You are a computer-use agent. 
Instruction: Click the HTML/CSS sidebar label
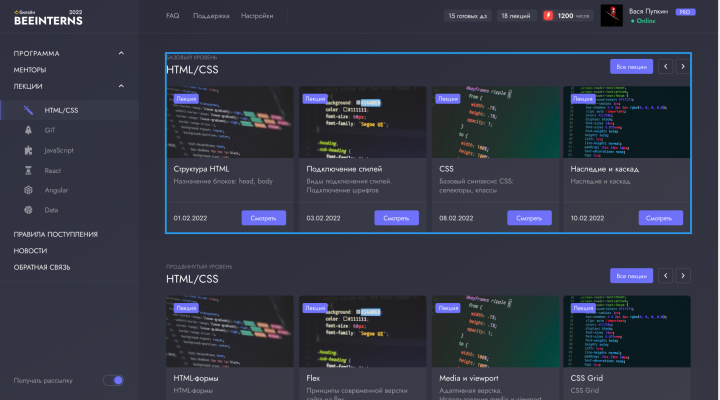click(61, 110)
